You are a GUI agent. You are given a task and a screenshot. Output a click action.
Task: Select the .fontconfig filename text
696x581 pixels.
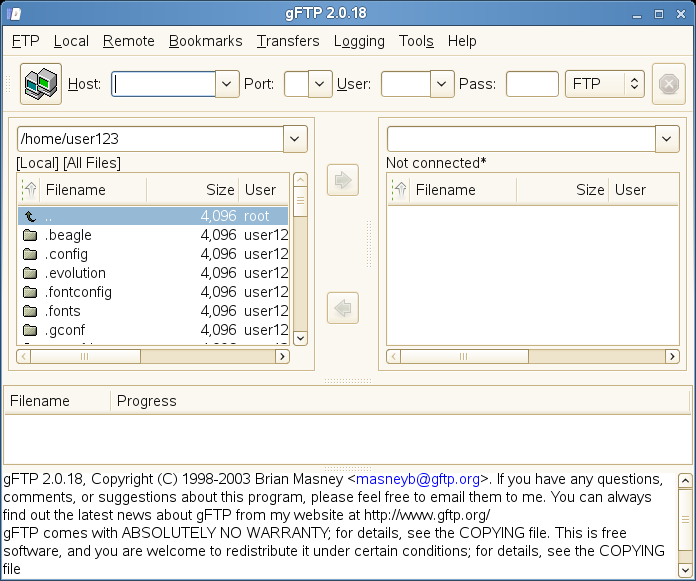pyautogui.click(x=78, y=292)
